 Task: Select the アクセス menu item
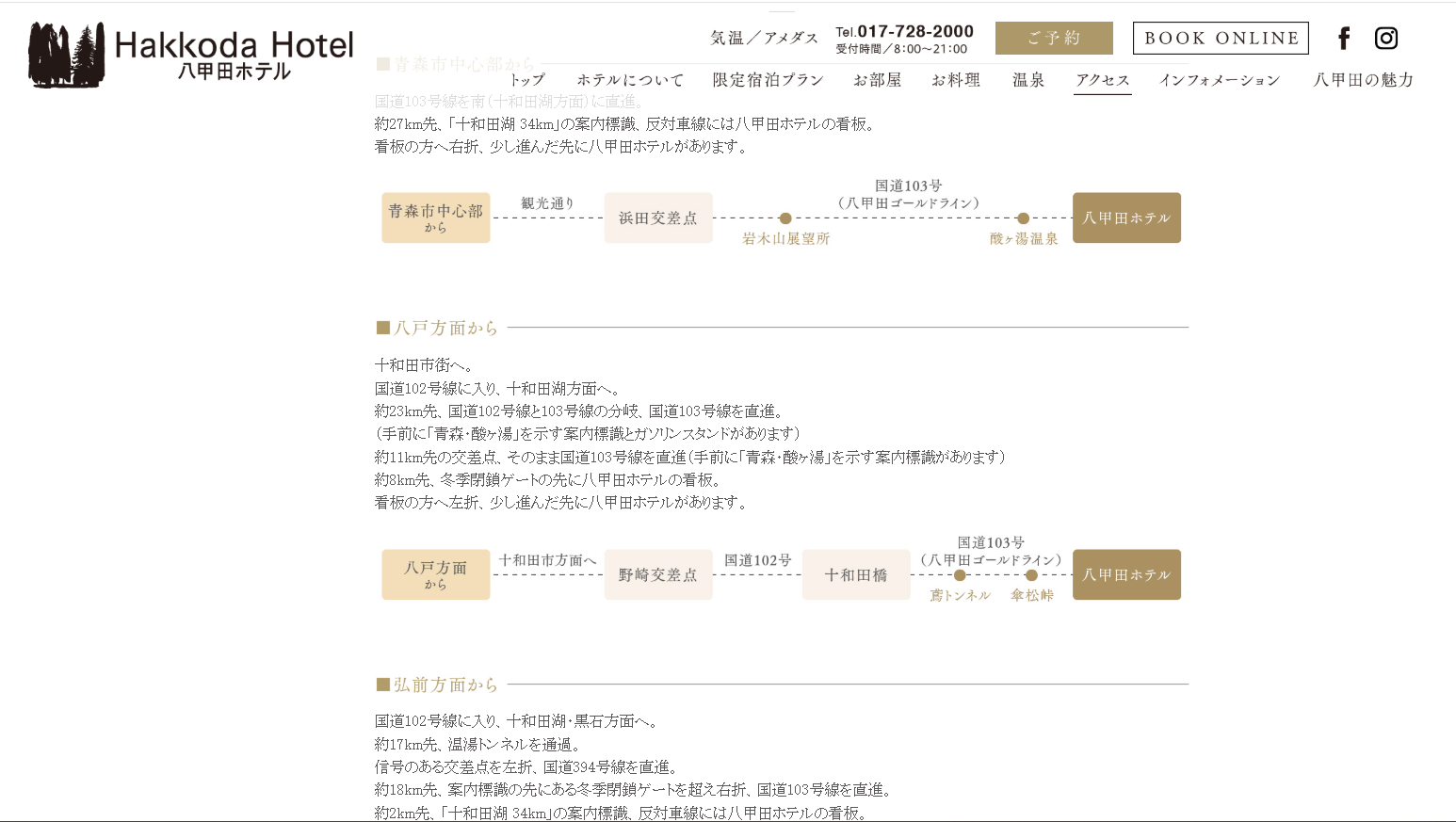point(1103,80)
